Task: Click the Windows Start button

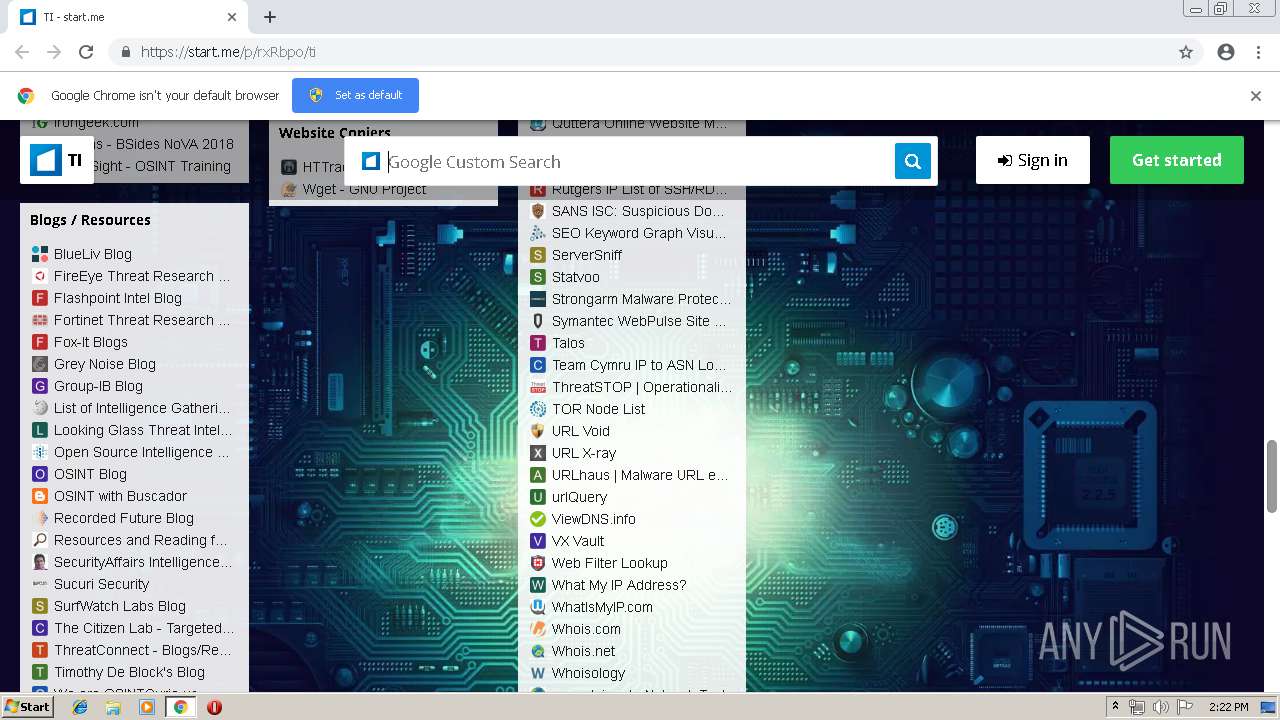Action: (x=28, y=707)
